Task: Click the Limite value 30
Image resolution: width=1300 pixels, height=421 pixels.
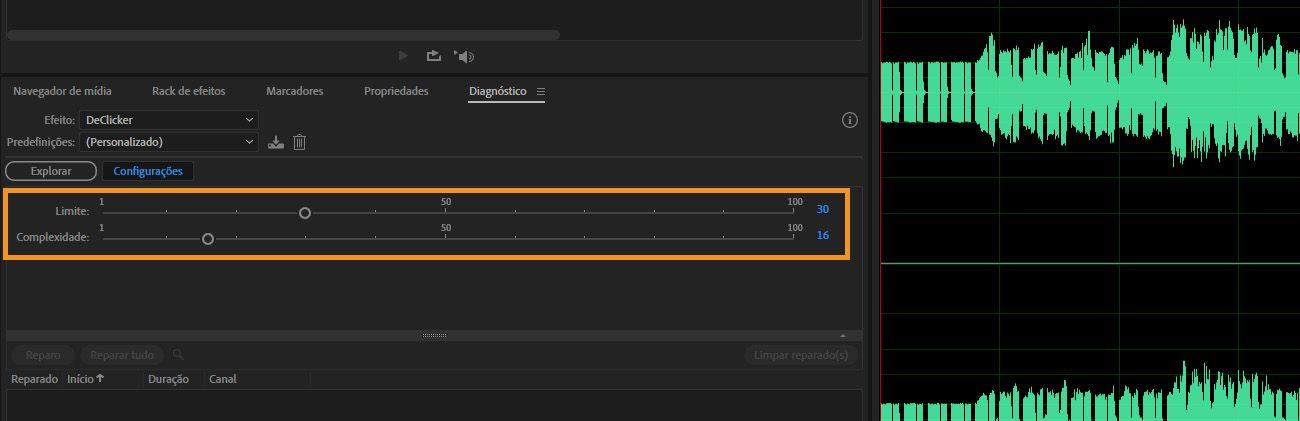Action: coord(822,210)
